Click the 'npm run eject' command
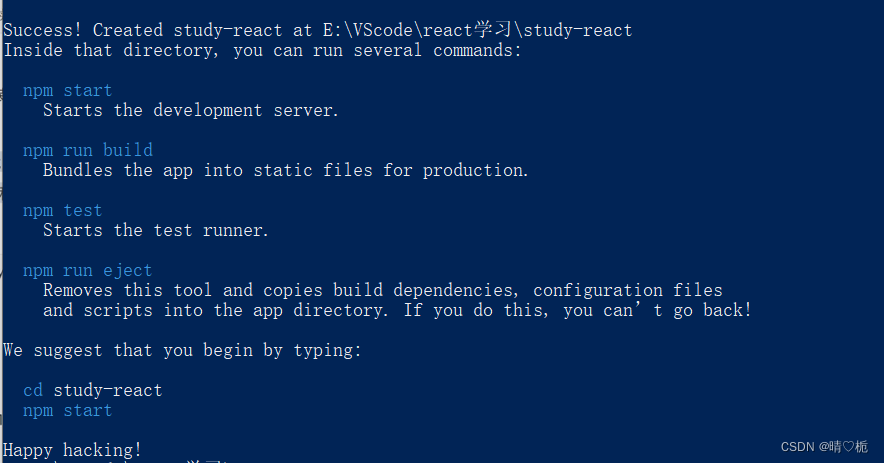 click(88, 270)
